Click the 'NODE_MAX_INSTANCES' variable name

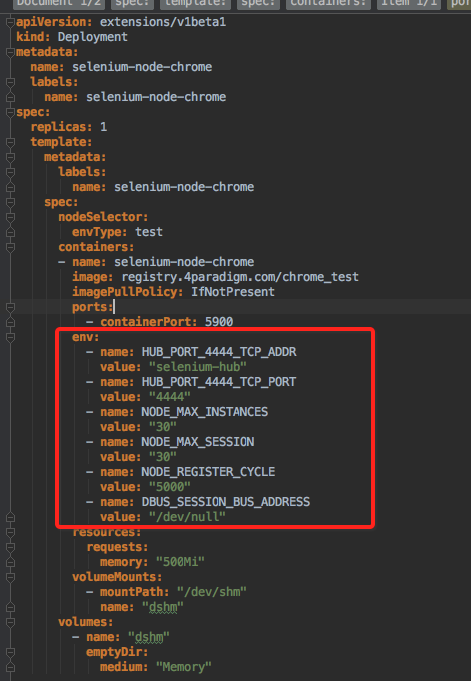pos(205,412)
